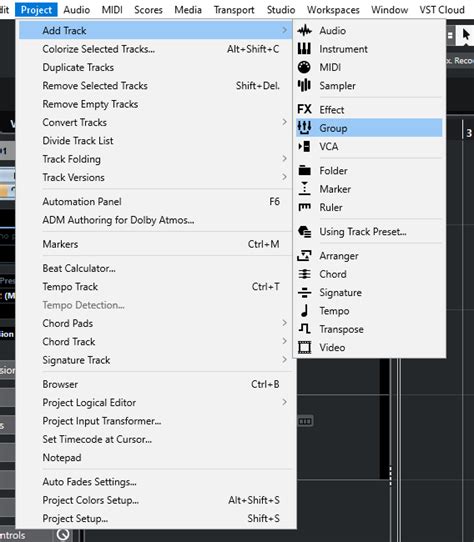Image resolution: width=474 pixels, height=542 pixels.
Task: Open Project Setup
Action: (157, 518)
